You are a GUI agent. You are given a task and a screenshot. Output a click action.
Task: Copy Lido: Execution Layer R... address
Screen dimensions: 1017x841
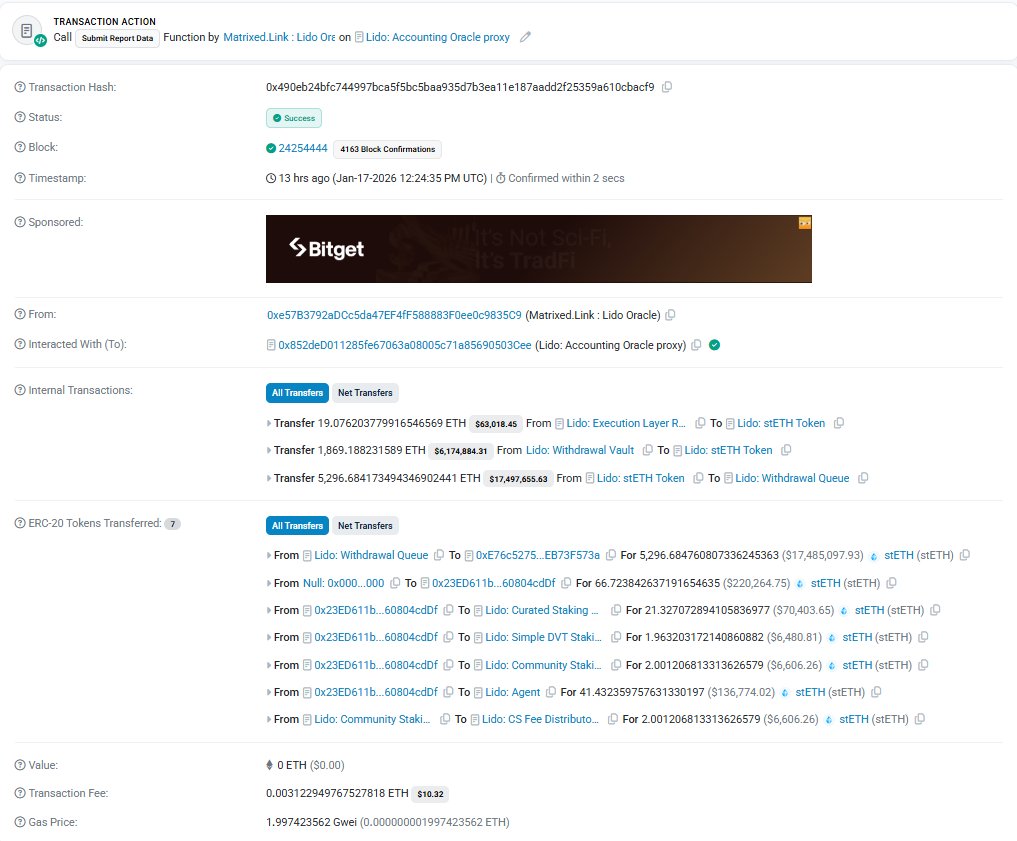click(x=700, y=423)
